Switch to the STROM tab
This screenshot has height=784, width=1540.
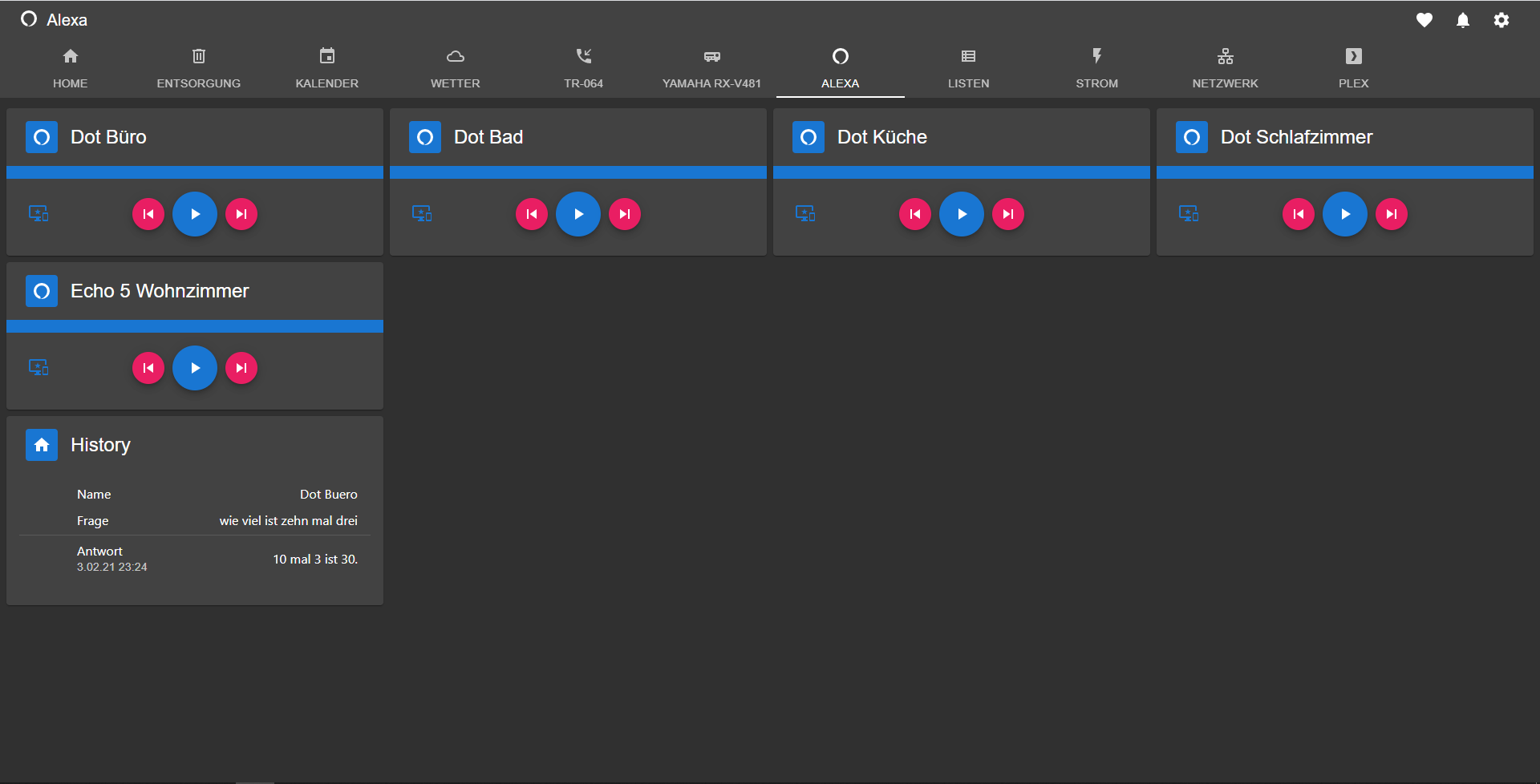1097,67
